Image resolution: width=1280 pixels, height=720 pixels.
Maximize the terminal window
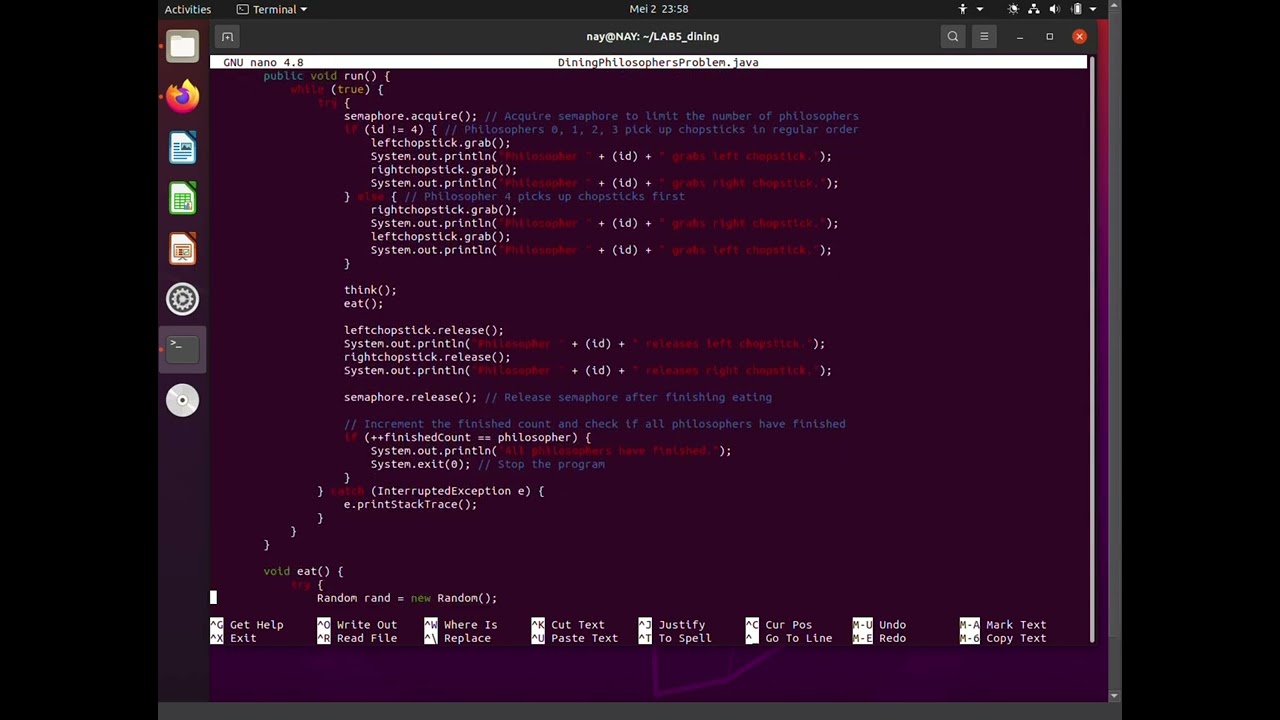1049,37
